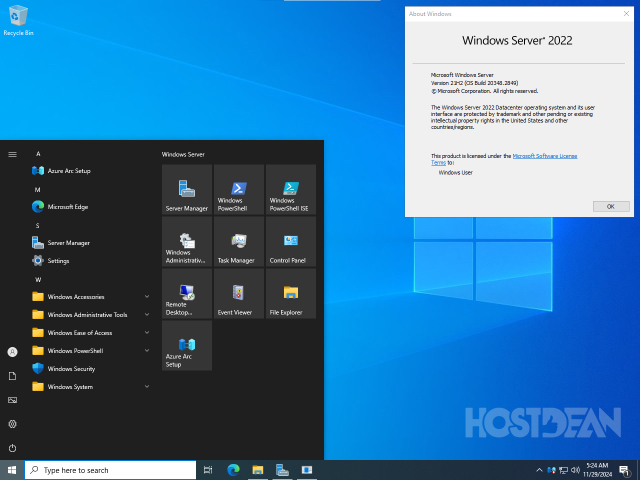This screenshot has height=480, width=640.
Task: Open the volume tray icon
Action: pos(576,470)
